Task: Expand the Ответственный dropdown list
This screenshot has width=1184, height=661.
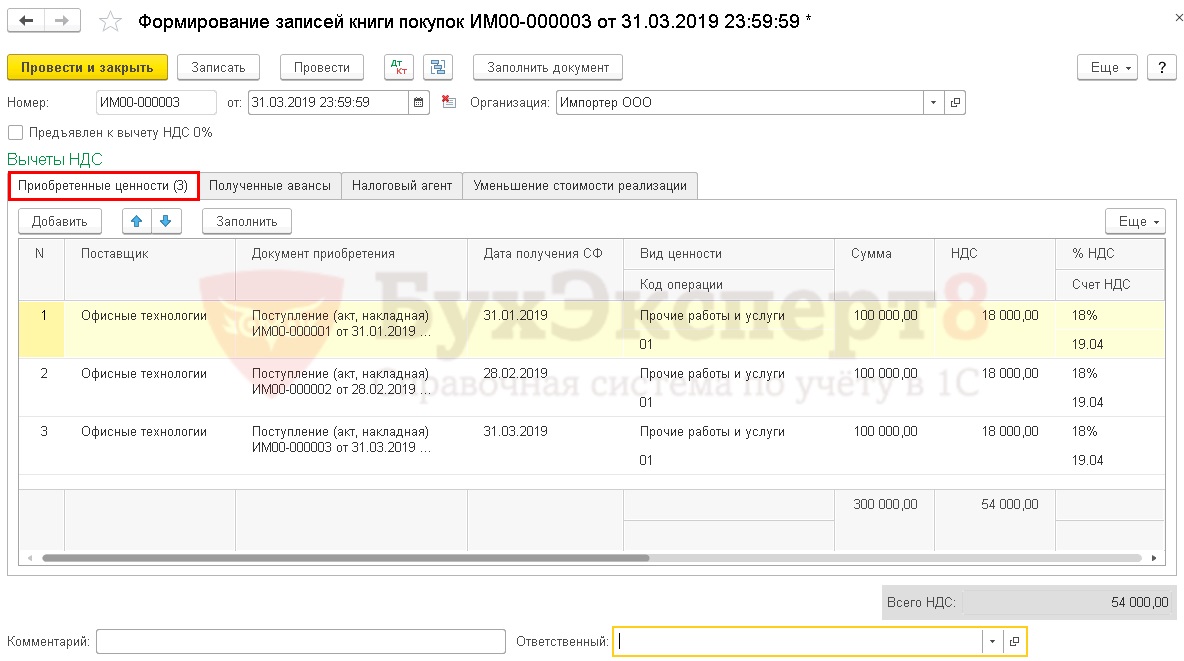Action: pos(992,641)
